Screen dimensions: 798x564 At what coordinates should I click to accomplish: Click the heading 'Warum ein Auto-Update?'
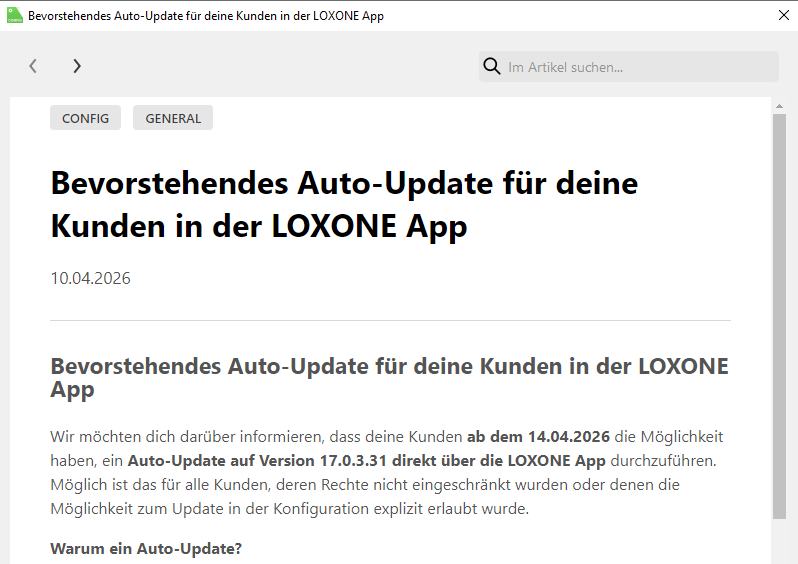[146, 549]
